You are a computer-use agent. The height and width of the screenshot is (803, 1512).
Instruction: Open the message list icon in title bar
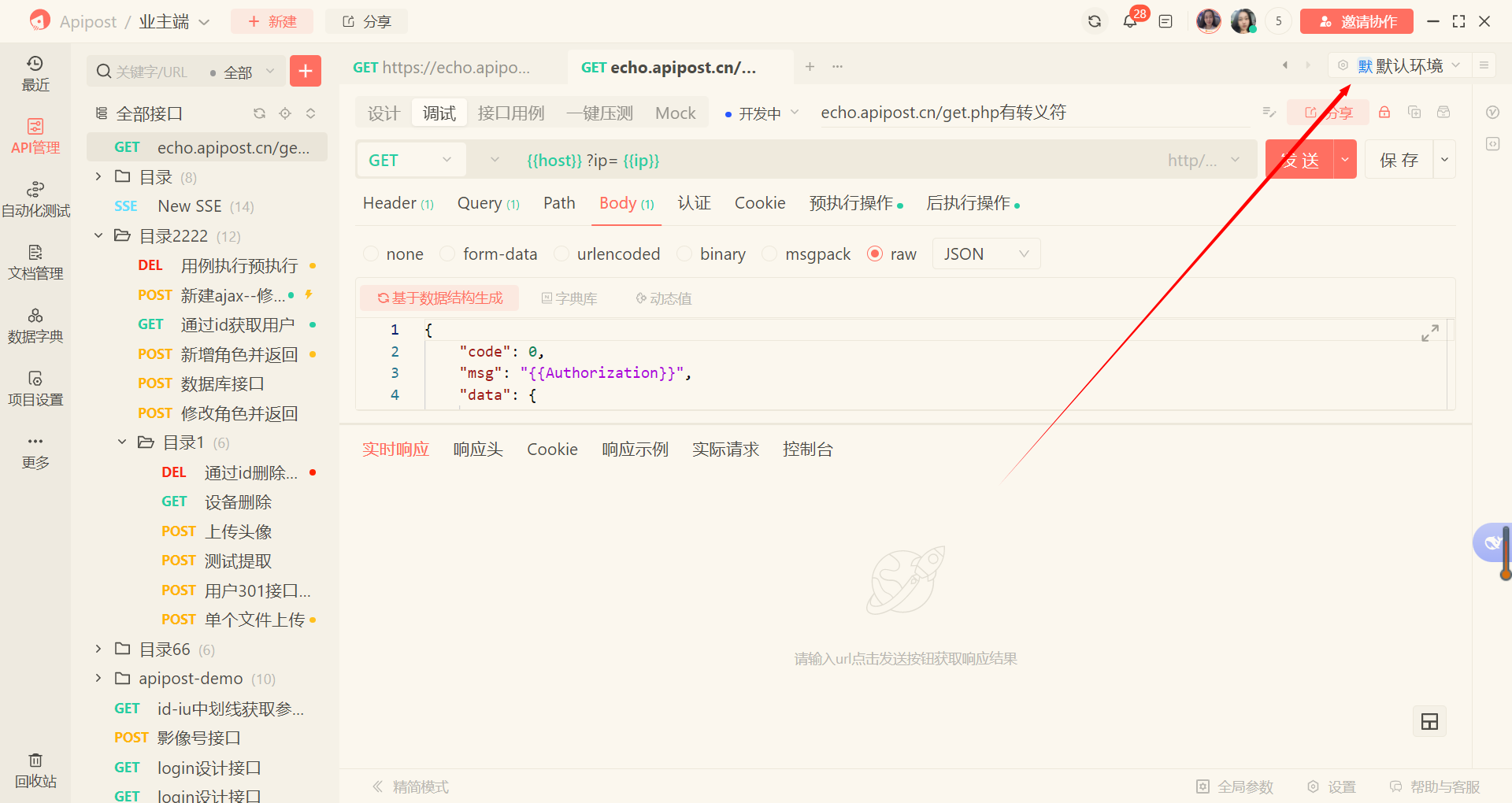tap(1165, 21)
